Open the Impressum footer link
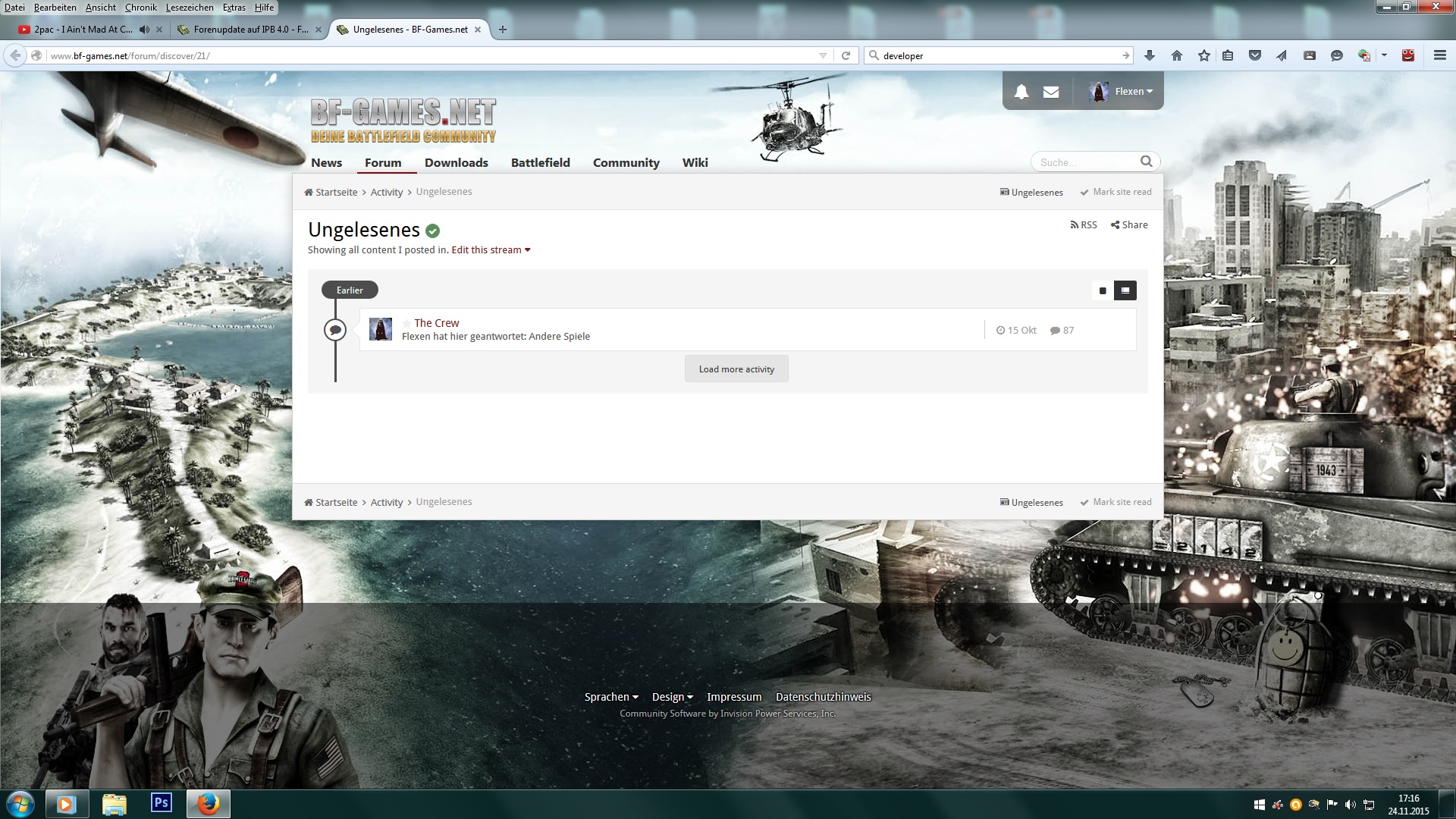 pyautogui.click(x=734, y=697)
